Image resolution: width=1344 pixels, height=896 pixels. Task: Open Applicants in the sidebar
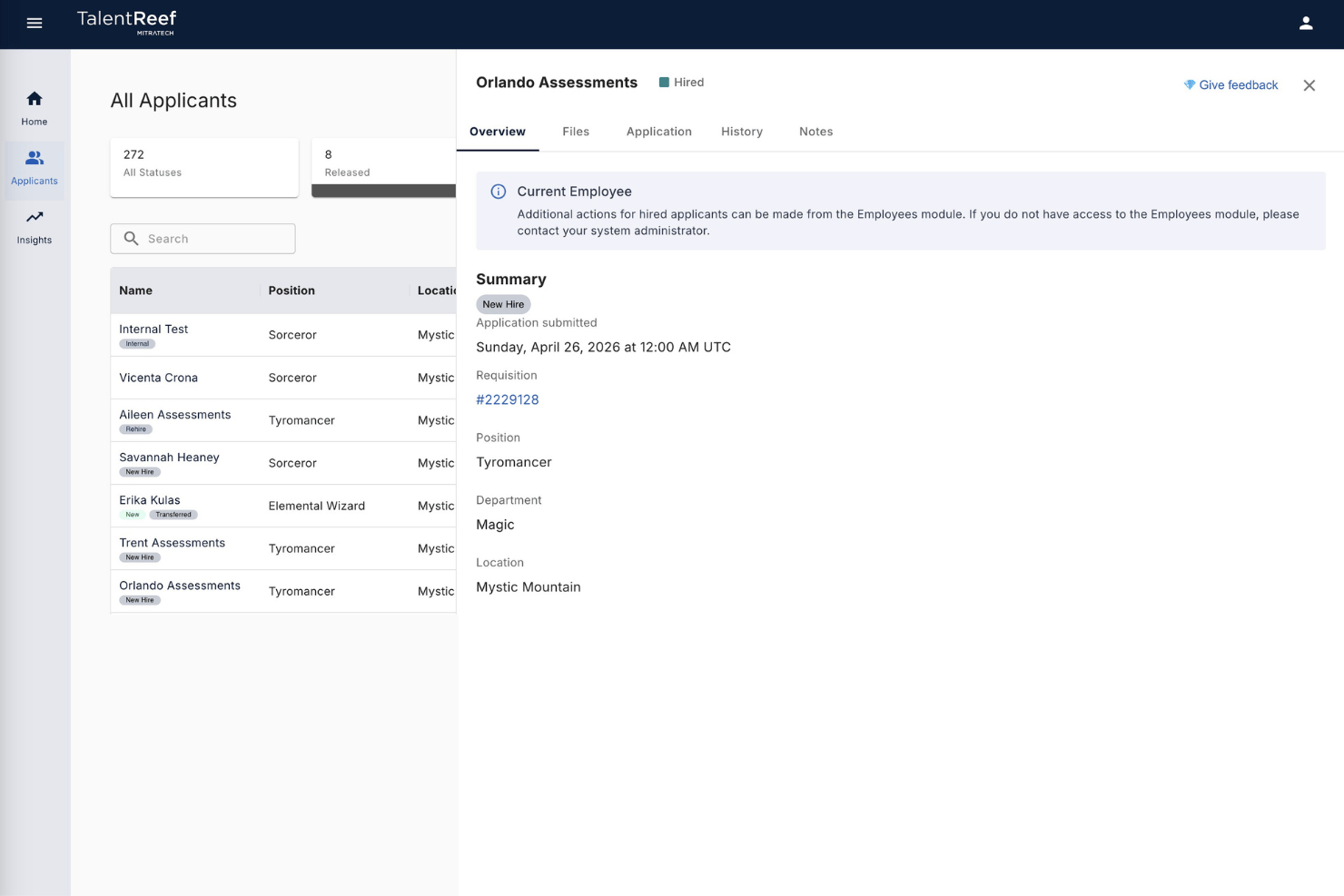35,168
